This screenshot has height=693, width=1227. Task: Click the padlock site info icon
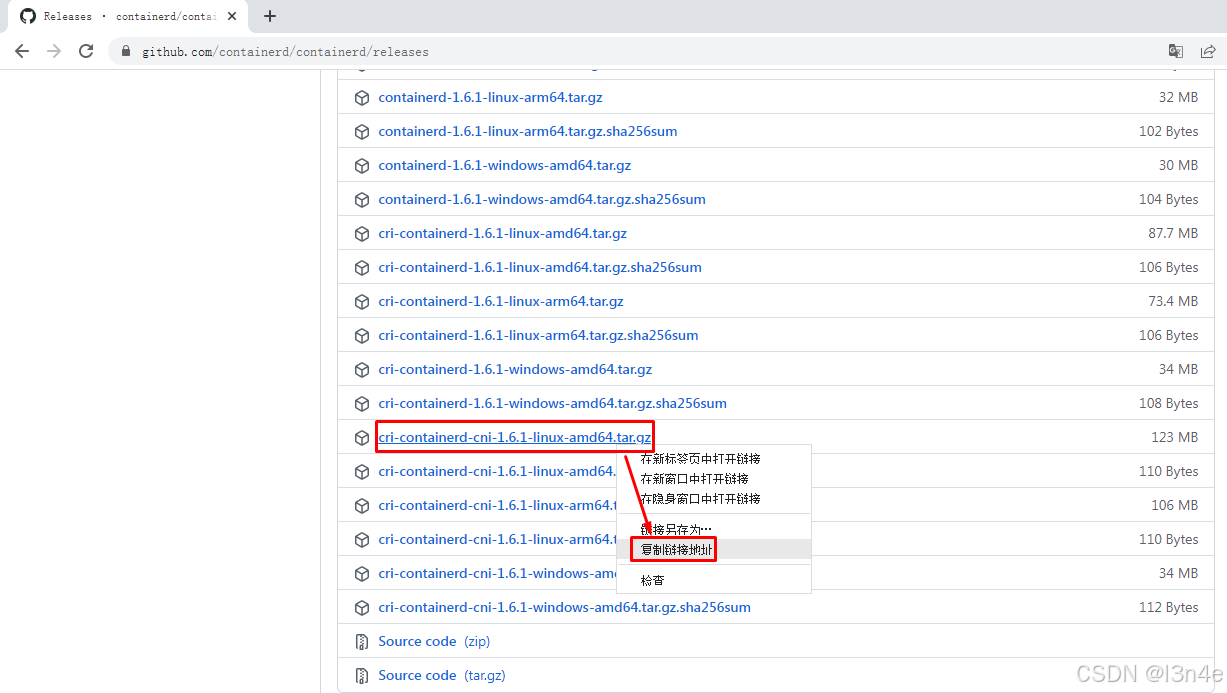point(126,51)
